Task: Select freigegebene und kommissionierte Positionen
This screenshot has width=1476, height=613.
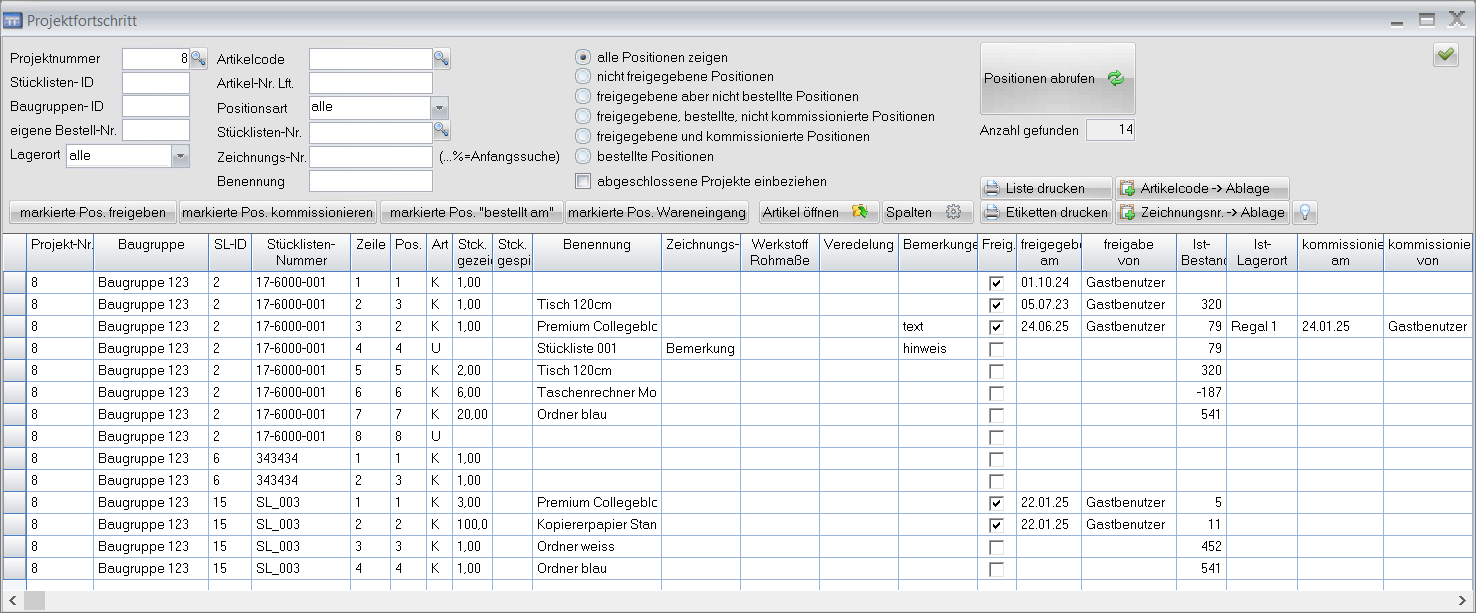Action: click(584, 136)
